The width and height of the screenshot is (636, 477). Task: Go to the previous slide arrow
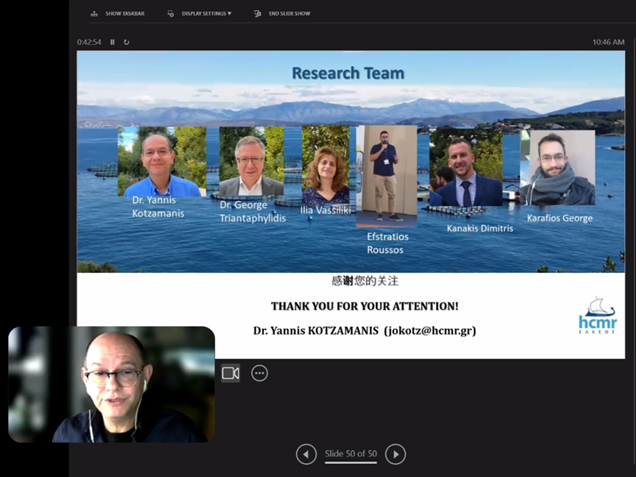(306, 454)
